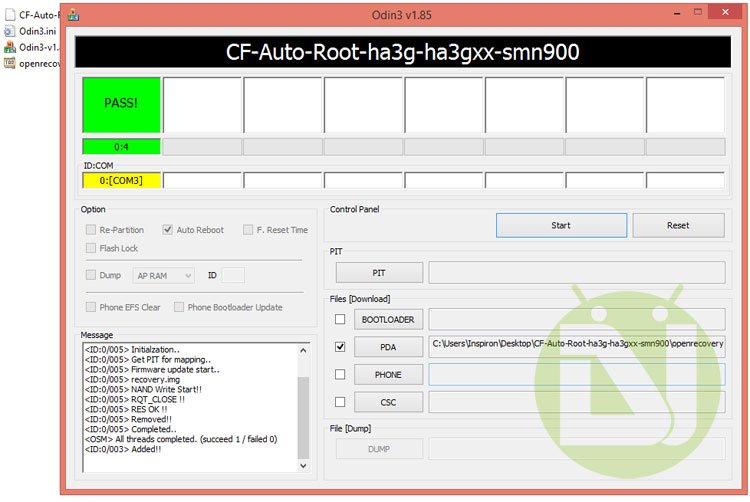The height and width of the screenshot is (502, 750).
Task: Tick the Dump checkbox
Action: tap(91, 275)
